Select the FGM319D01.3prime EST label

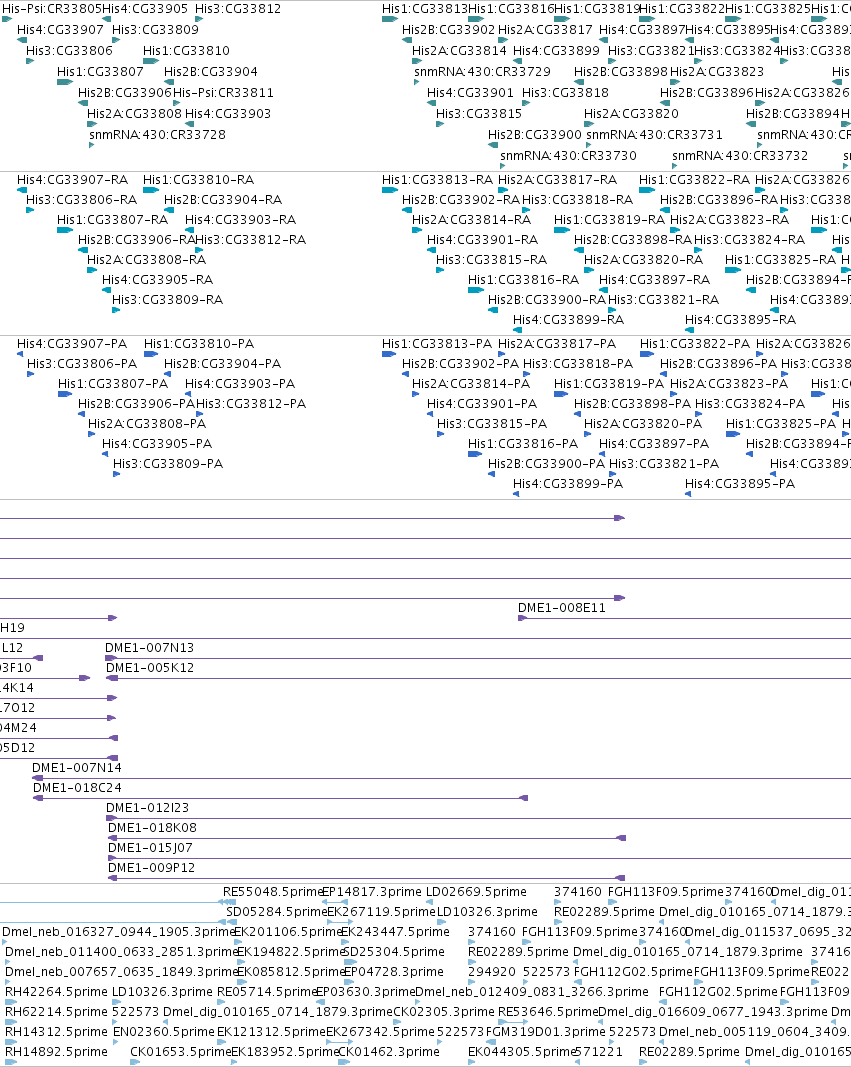pos(546,1032)
